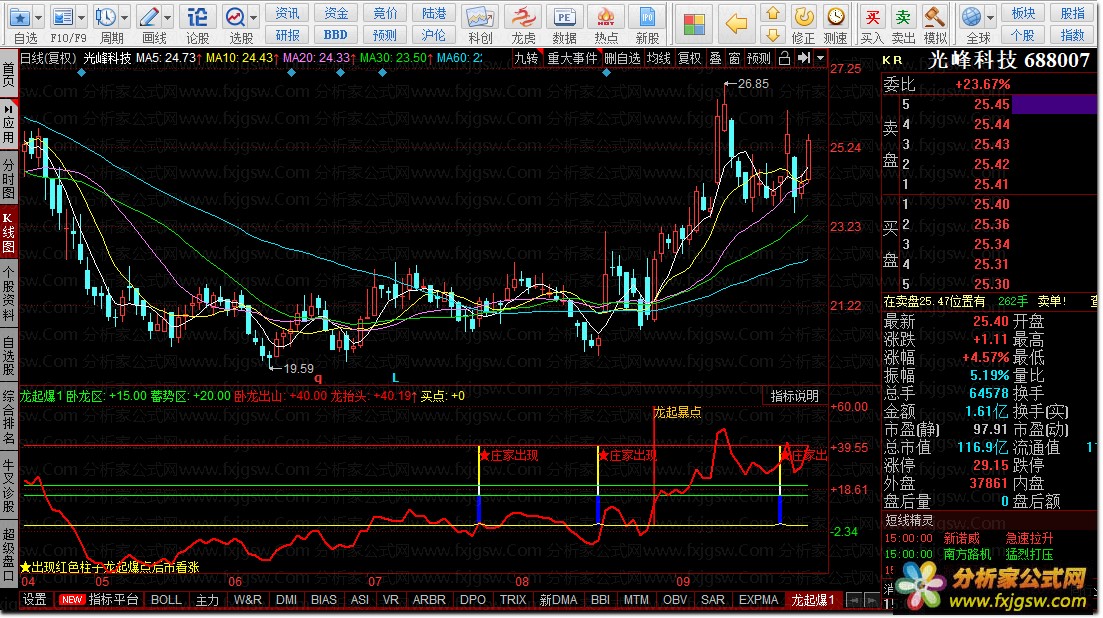Open the 选股 stock screener icon
This screenshot has height=618, width=1103.
coord(235,17)
